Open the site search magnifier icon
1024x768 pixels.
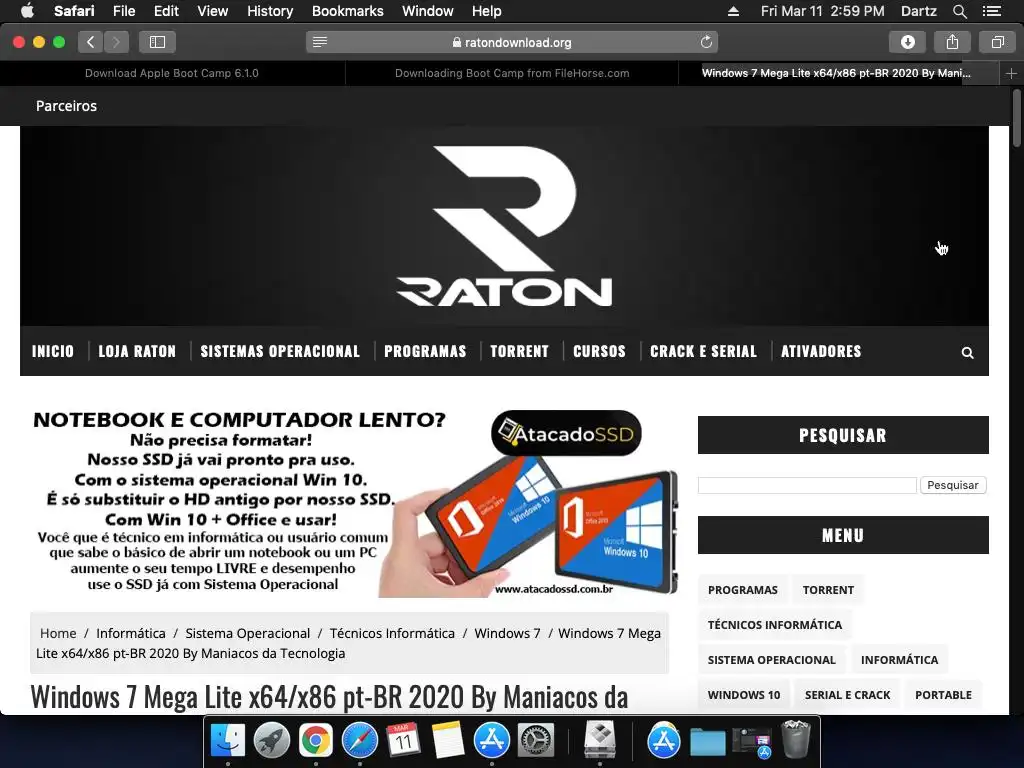[967, 353]
